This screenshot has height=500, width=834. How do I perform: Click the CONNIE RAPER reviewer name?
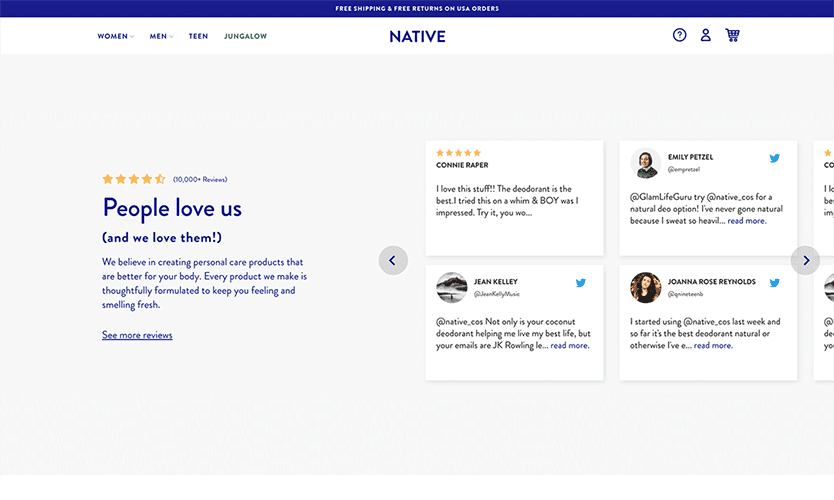click(x=462, y=165)
